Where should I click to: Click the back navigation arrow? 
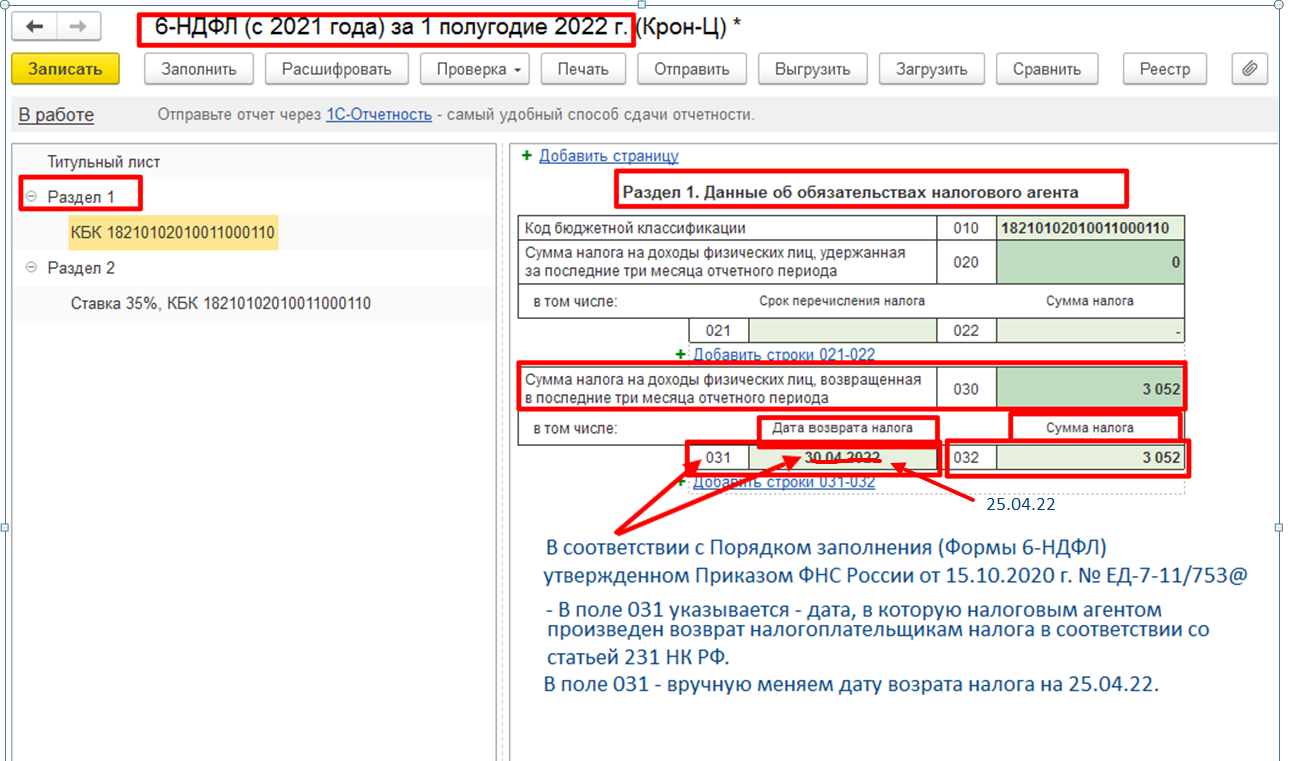(x=34, y=27)
